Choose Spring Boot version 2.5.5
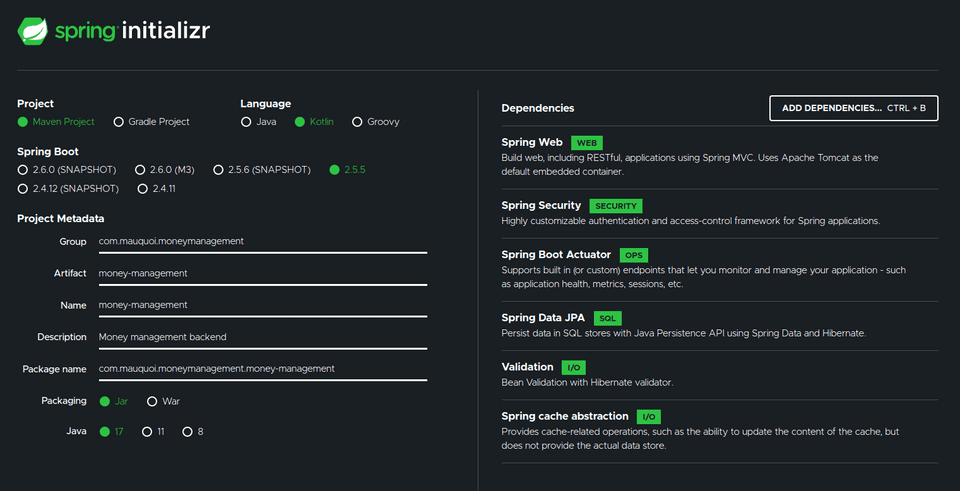Viewport: 960px width, 491px height. [334, 170]
